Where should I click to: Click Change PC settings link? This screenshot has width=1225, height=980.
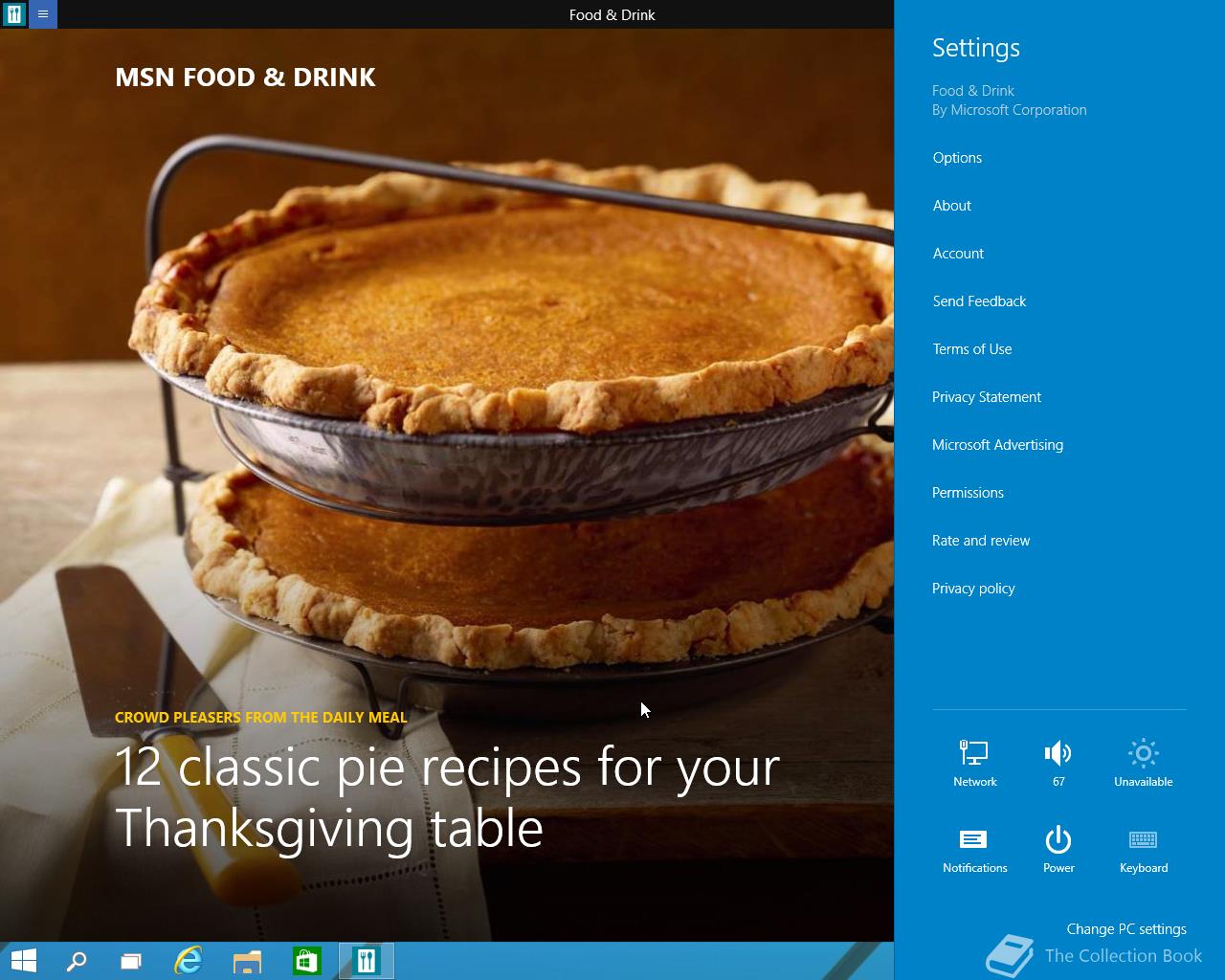[1126, 929]
